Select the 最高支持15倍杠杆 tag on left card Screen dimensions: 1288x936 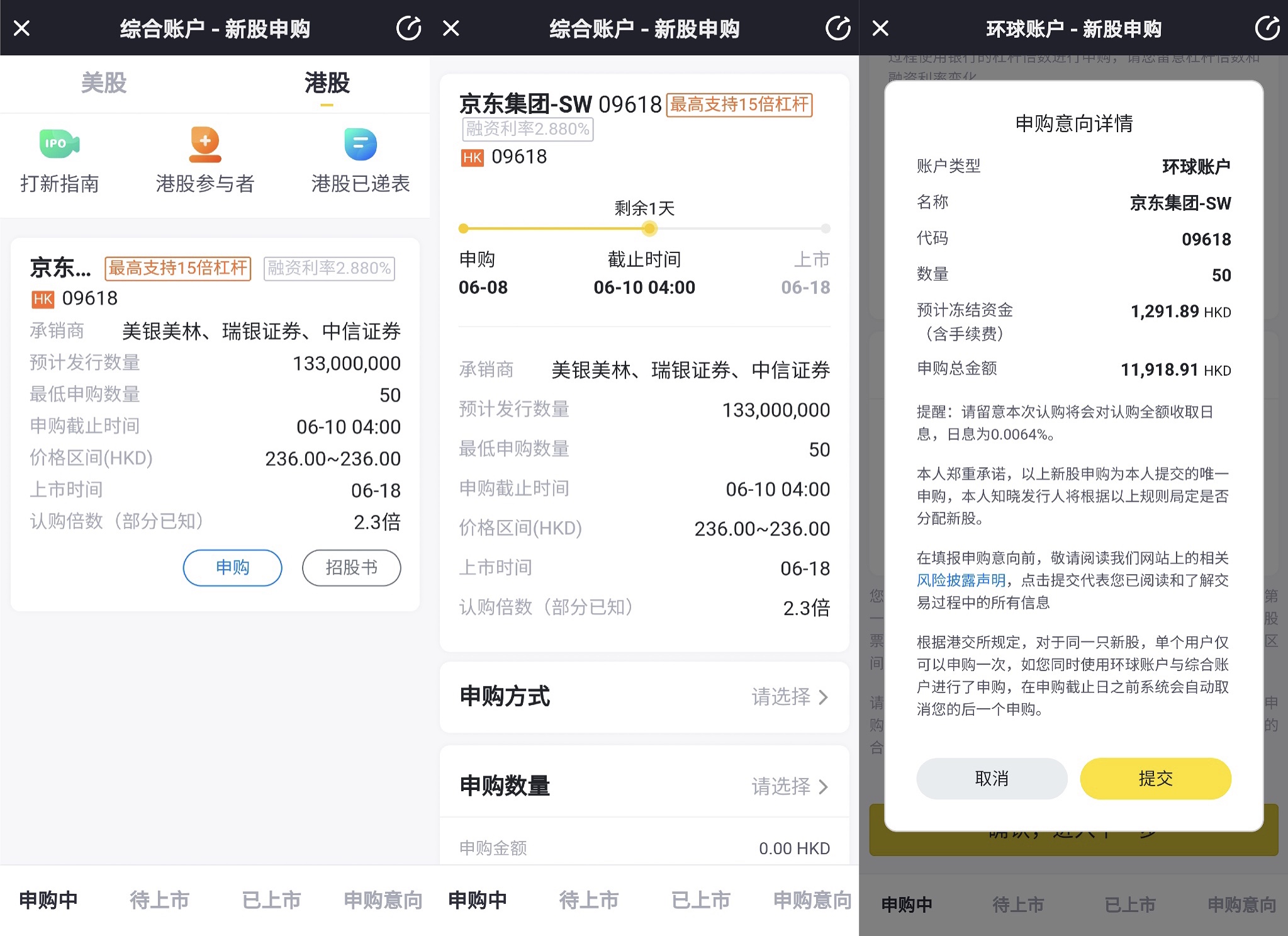pos(178,268)
